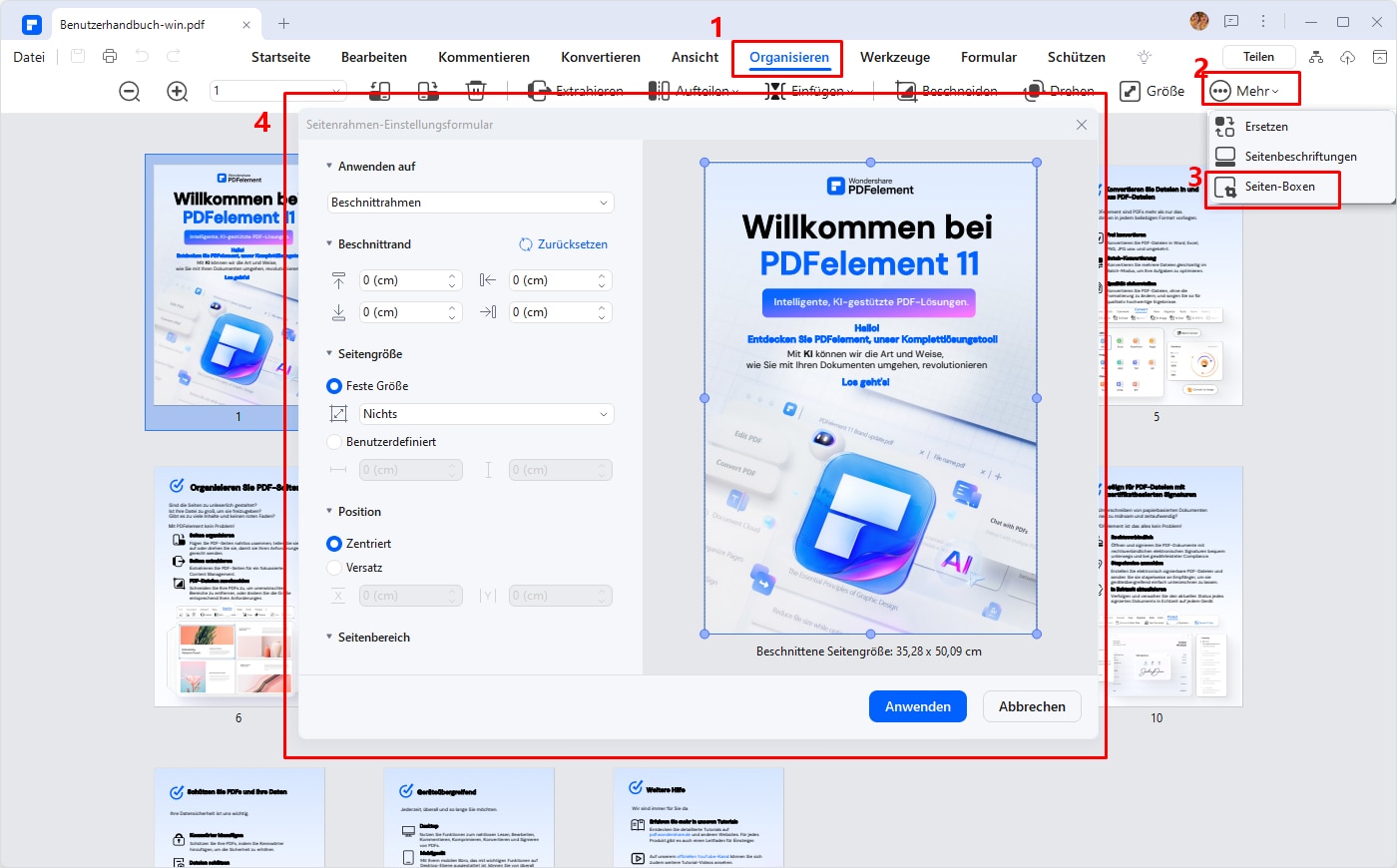Open the Schützen tab

click(1077, 57)
